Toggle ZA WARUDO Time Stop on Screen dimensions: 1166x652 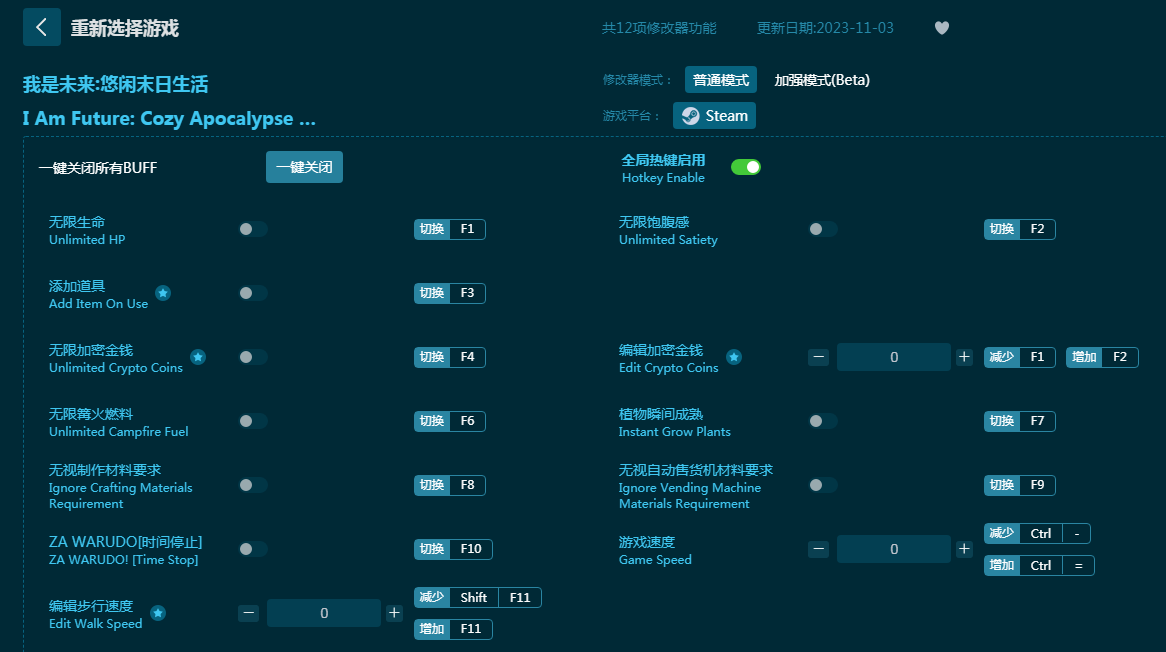(x=253, y=549)
